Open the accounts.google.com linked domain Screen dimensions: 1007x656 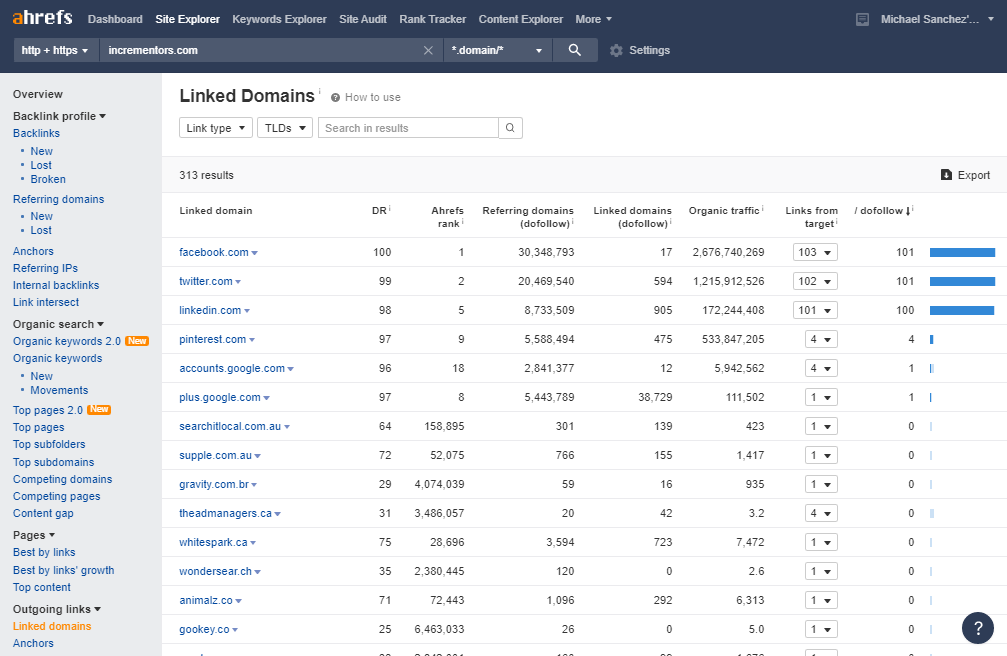[x=232, y=368]
